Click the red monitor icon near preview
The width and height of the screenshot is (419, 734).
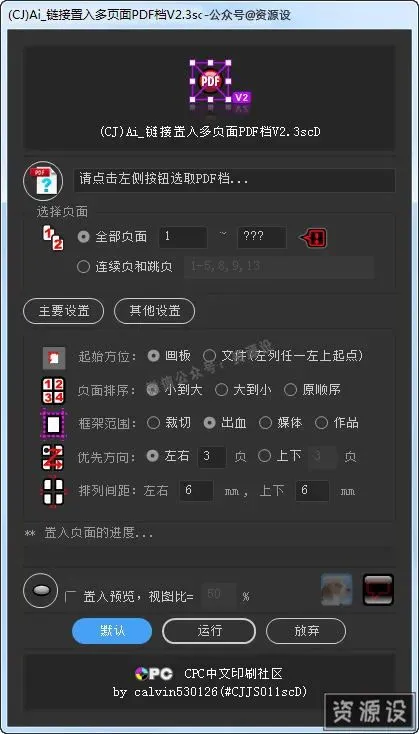tap(378, 589)
